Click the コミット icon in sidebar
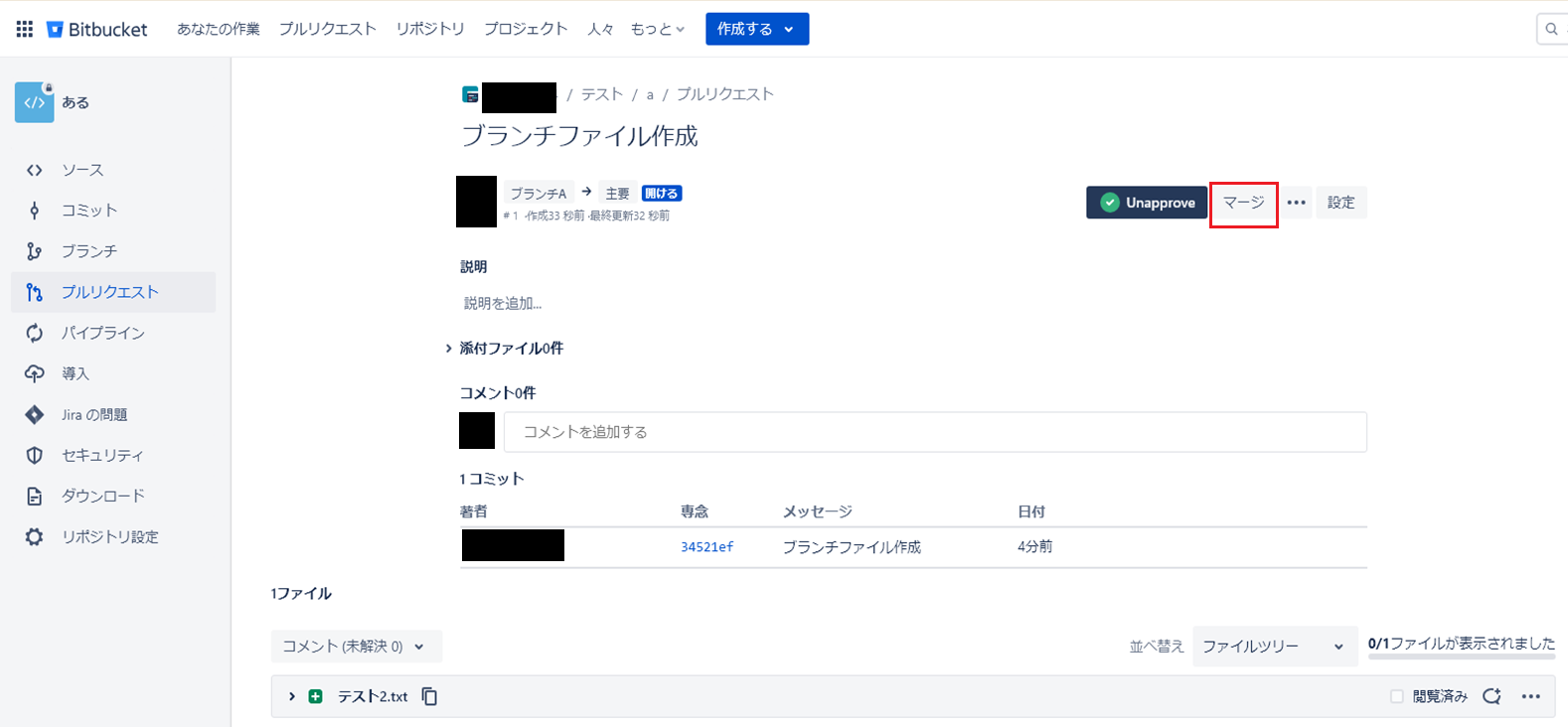Viewport: 1568px width, 727px height. (35, 211)
